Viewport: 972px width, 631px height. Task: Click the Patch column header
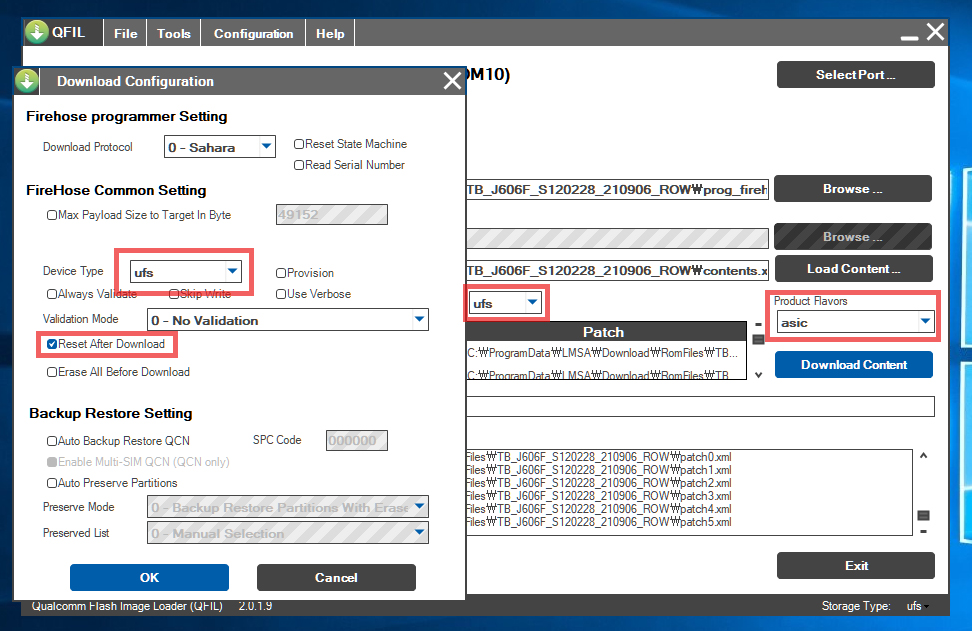(x=606, y=332)
